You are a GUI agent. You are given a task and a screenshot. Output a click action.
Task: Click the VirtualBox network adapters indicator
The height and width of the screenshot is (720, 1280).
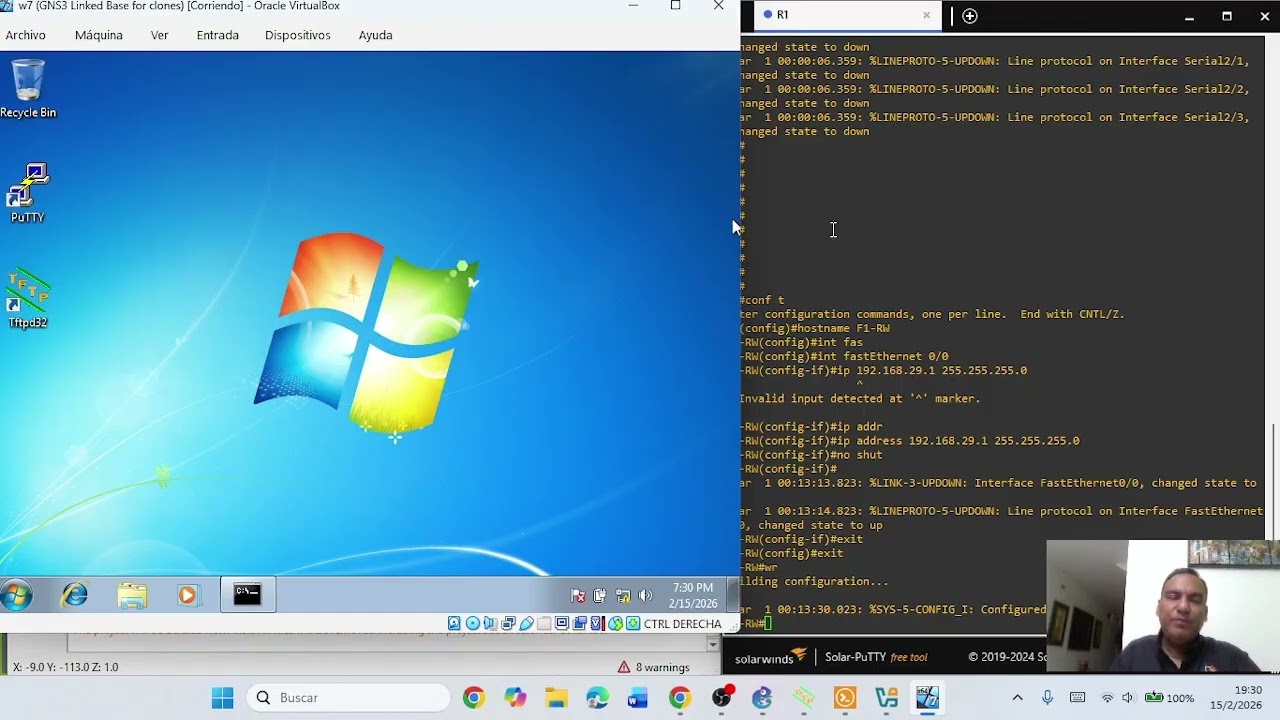(x=508, y=624)
